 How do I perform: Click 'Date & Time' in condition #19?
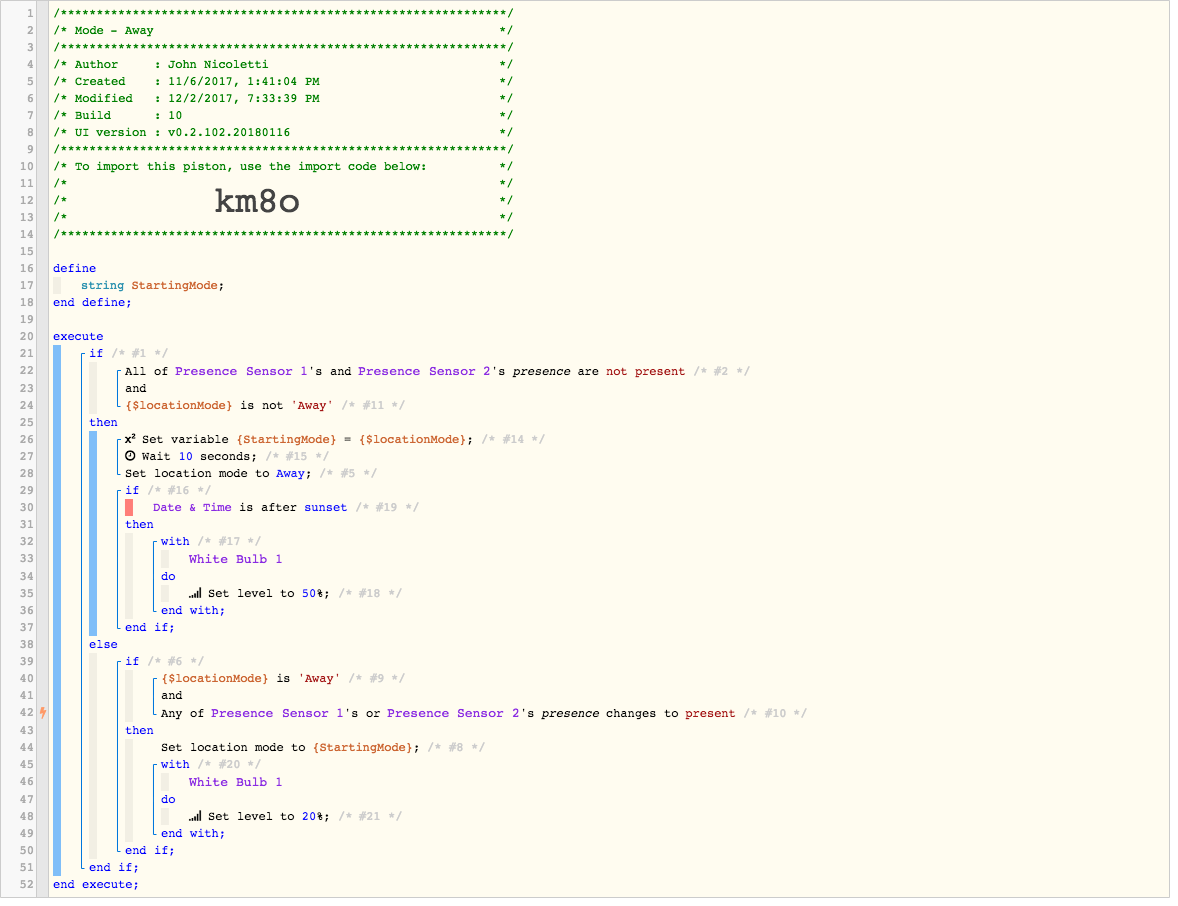click(x=192, y=507)
